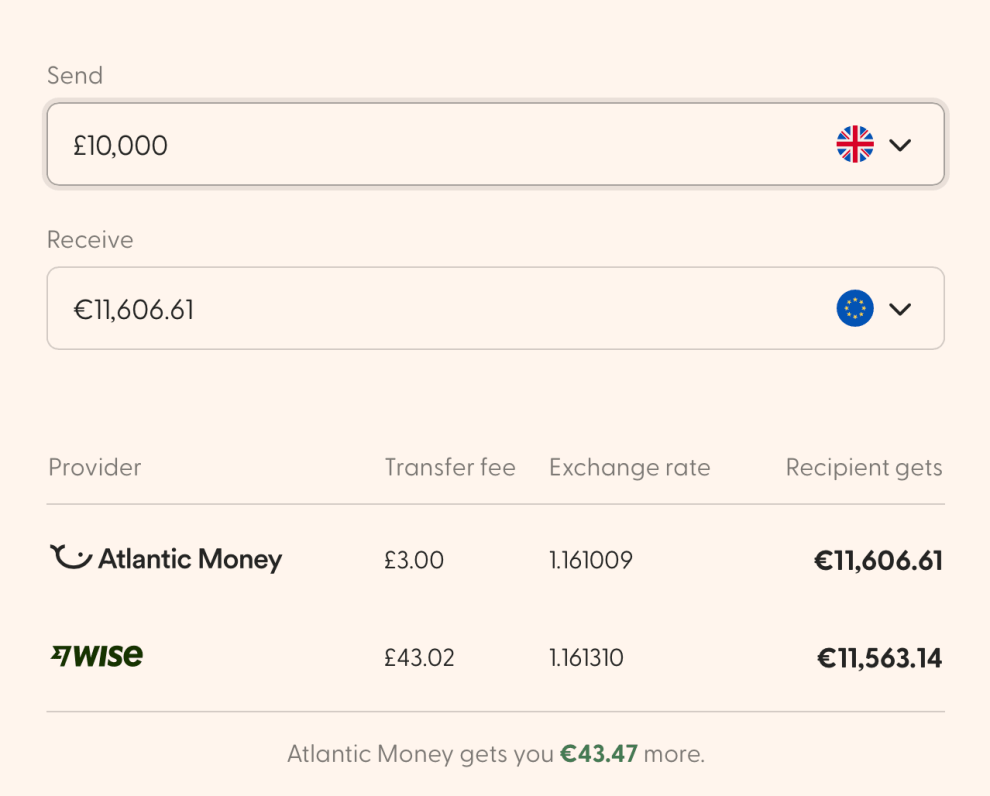Click Atlantic Money's €11,606.61 recipient amount

(x=878, y=559)
